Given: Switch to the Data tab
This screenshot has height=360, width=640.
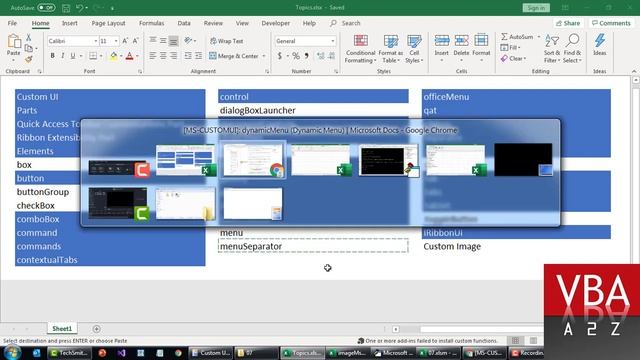Looking at the screenshot, I should click(x=184, y=23).
